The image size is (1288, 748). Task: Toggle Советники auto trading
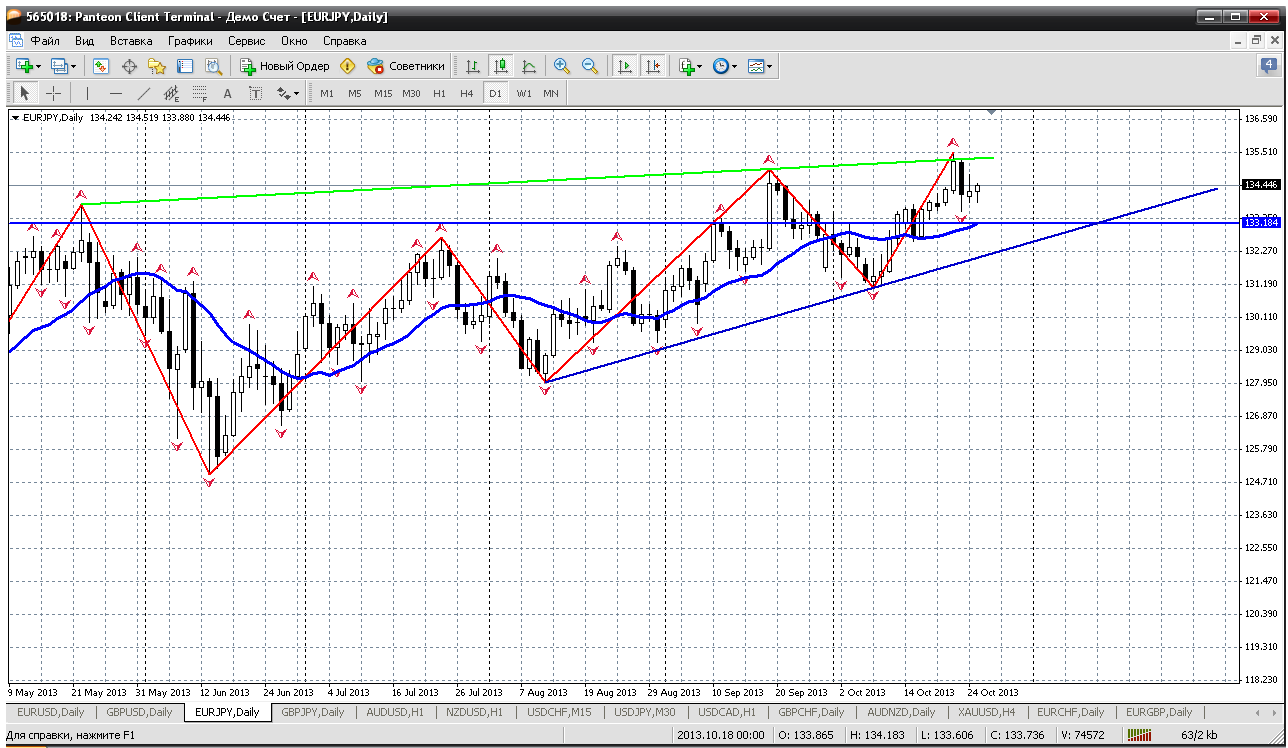tap(406, 66)
